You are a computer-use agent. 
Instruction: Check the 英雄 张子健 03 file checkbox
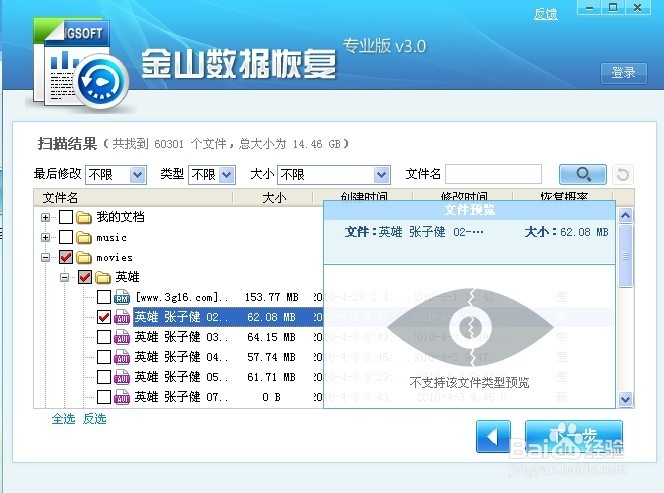[x=104, y=337]
